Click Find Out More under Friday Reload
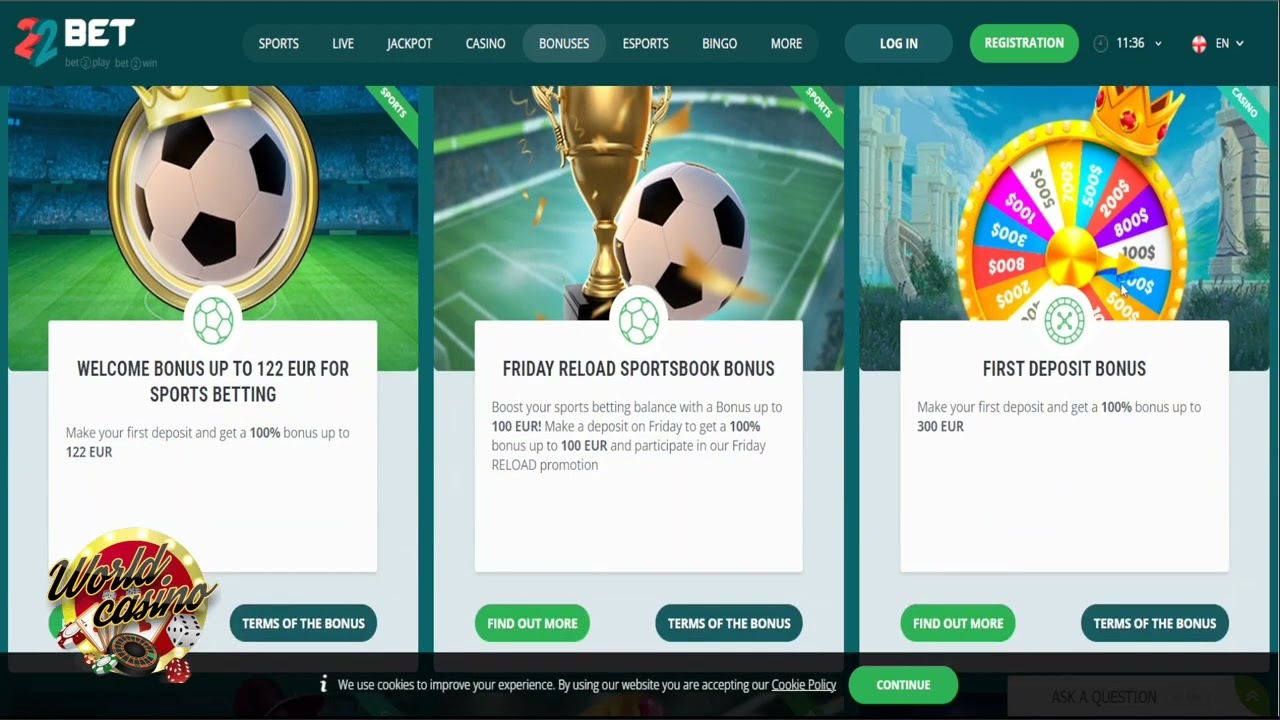The image size is (1280, 720). [x=532, y=623]
